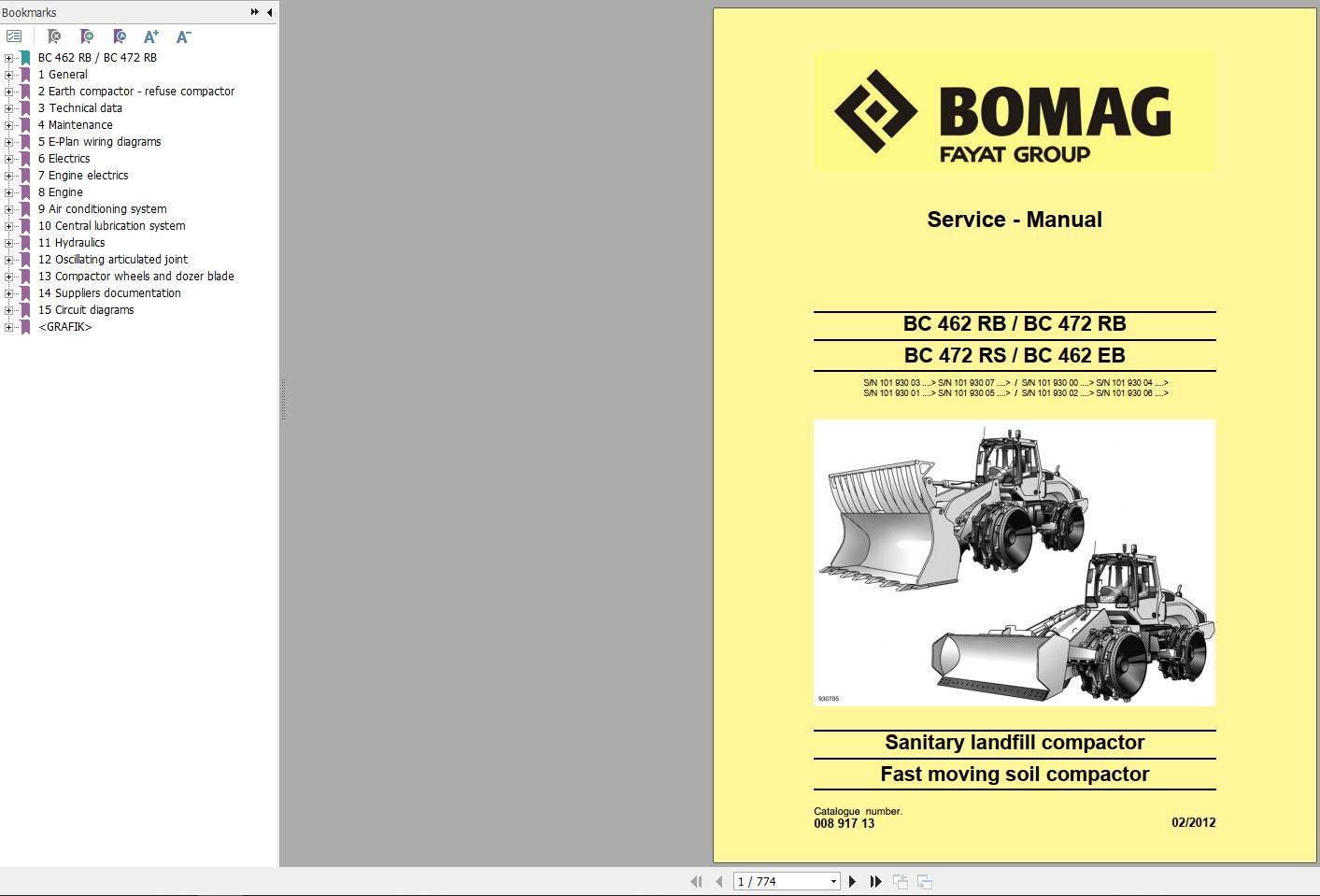Click the purple bookmark icon beside '12 Oscillating articulated joint'
This screenshot has width=1320, height=896.
click(x=25, y=260)
